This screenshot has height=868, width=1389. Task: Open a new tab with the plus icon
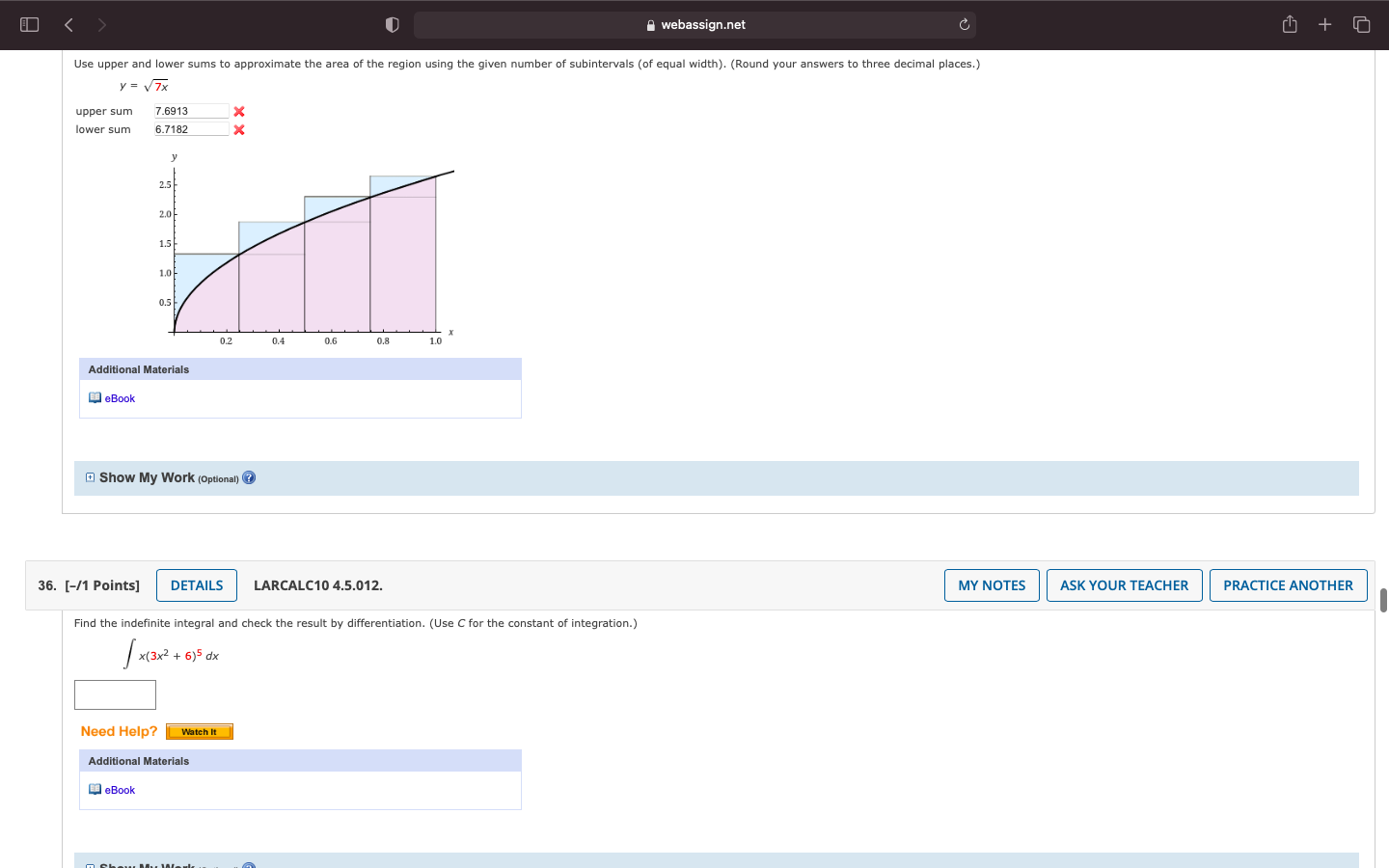coord(1324,24)
